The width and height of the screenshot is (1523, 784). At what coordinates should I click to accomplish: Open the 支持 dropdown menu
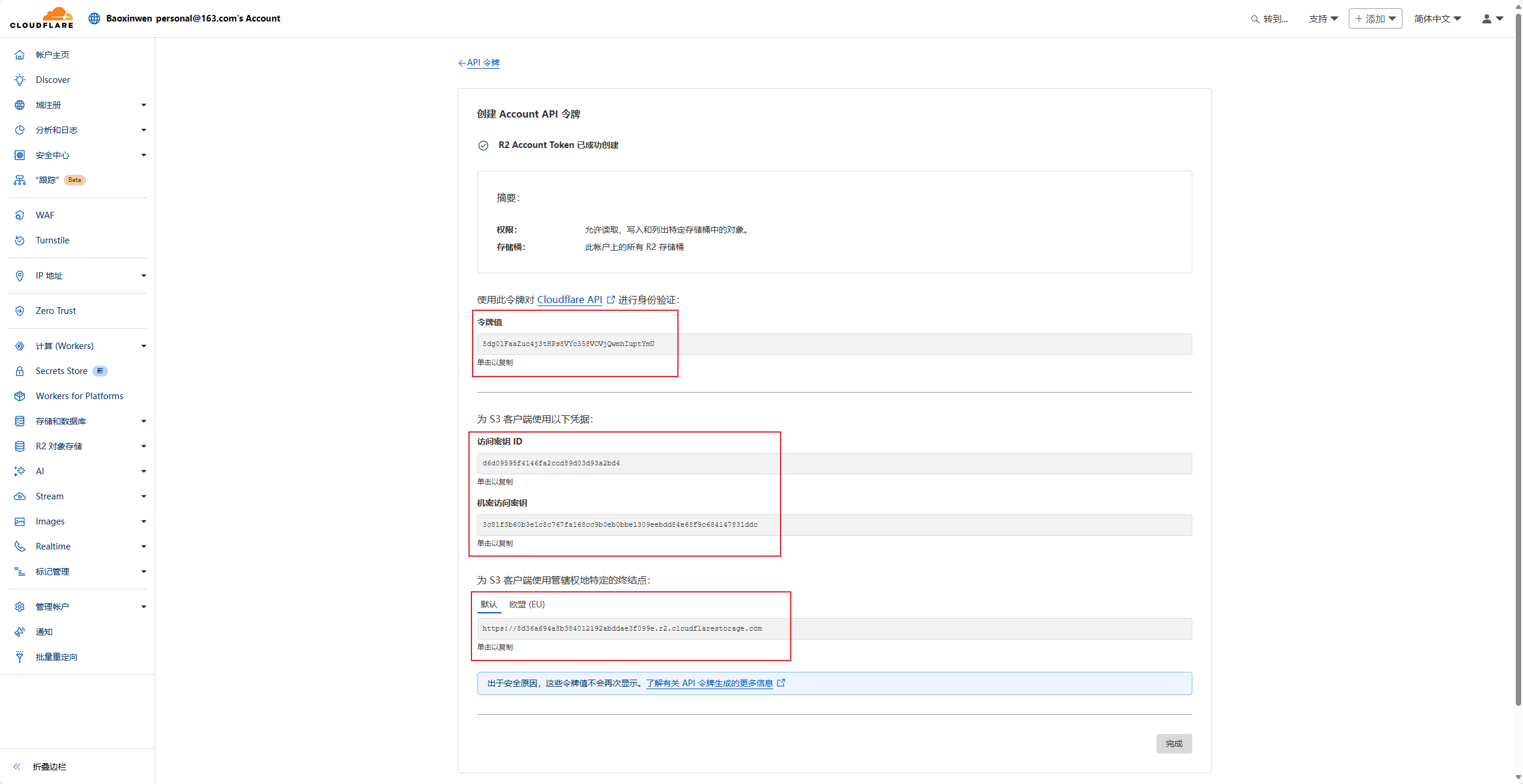click(x=1323, y=19)
